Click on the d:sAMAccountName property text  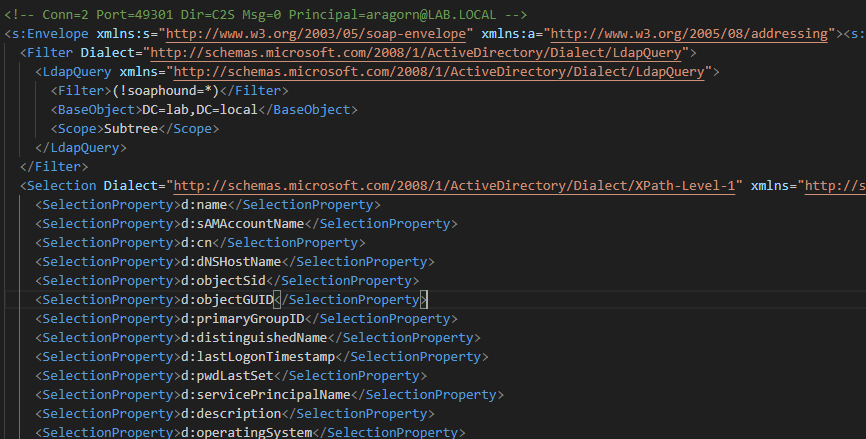(x=241, y=223)
